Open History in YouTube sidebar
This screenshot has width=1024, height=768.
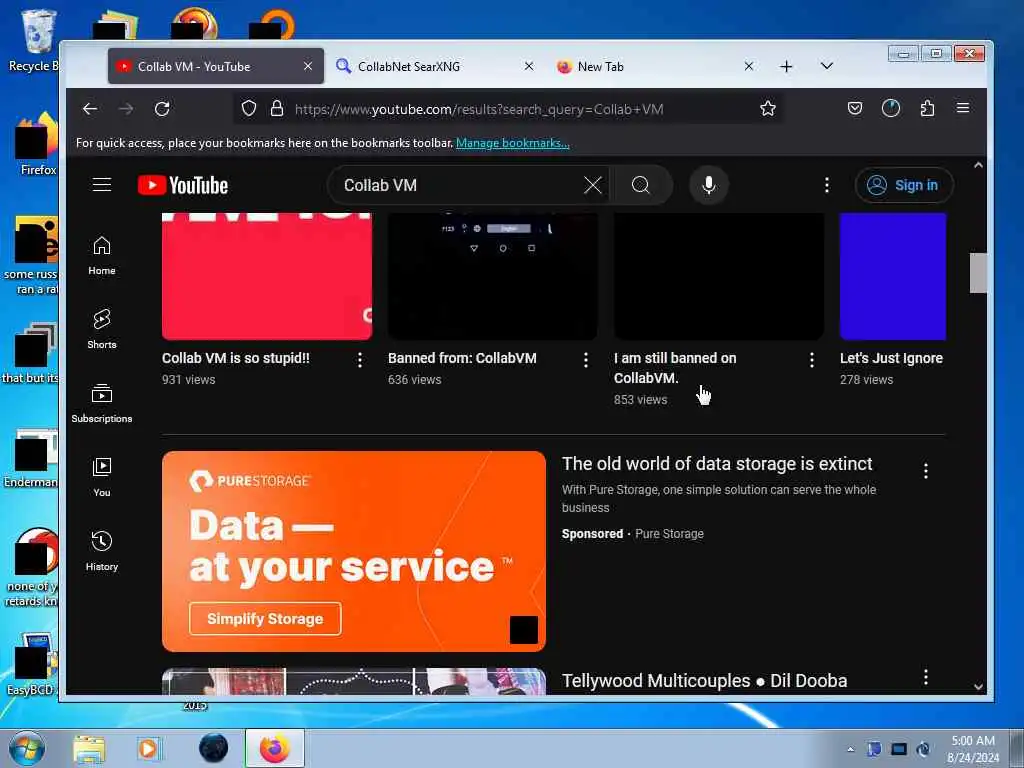102,552
